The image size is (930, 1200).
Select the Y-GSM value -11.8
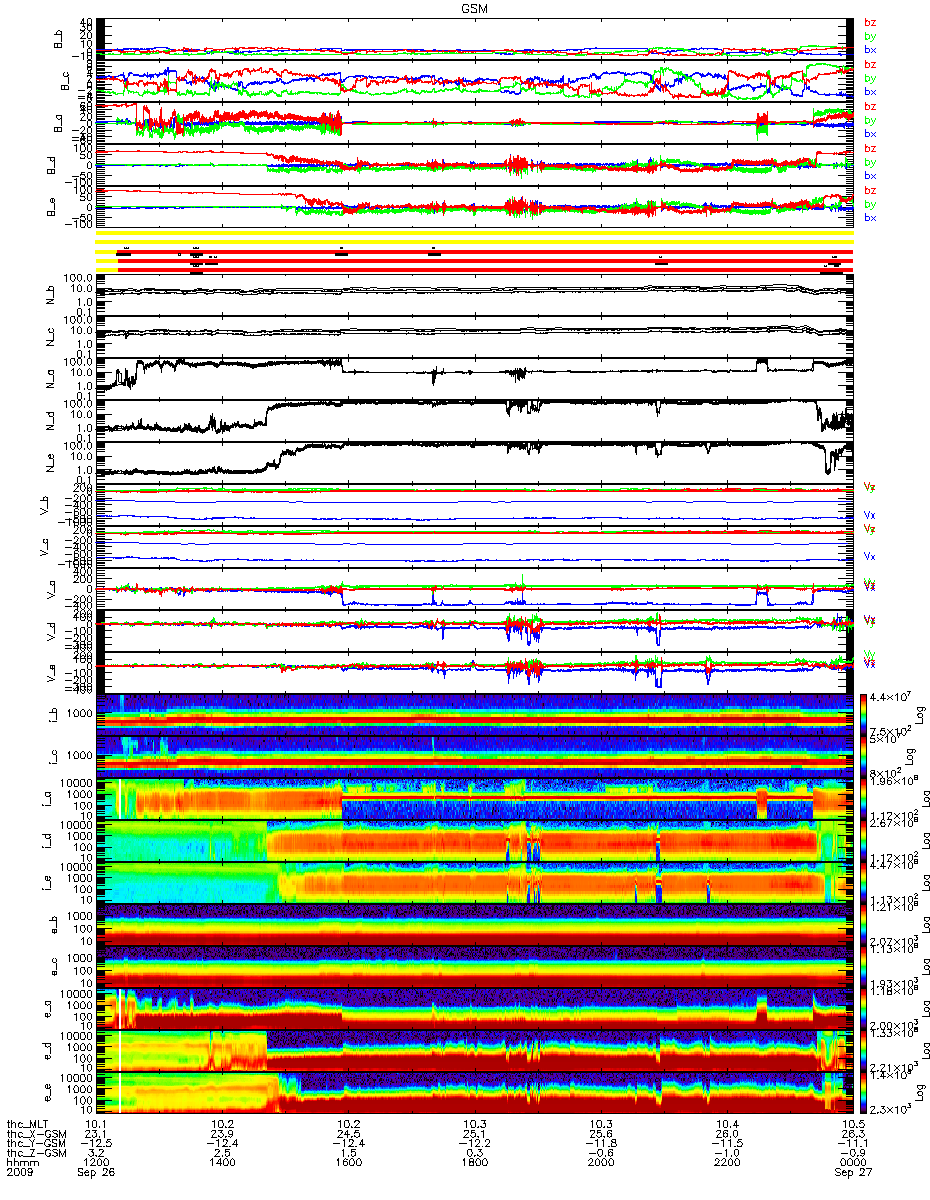point(600,1144)
